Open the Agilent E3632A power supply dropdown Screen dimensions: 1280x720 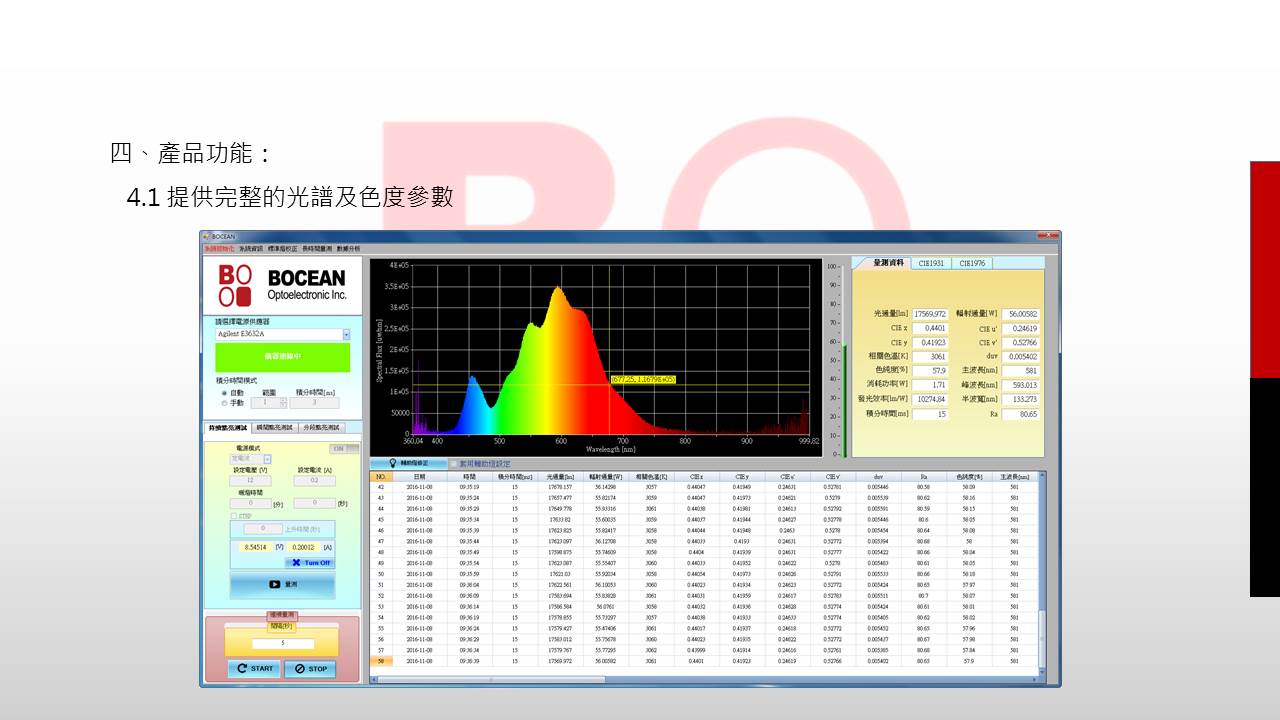click(346, 334)
